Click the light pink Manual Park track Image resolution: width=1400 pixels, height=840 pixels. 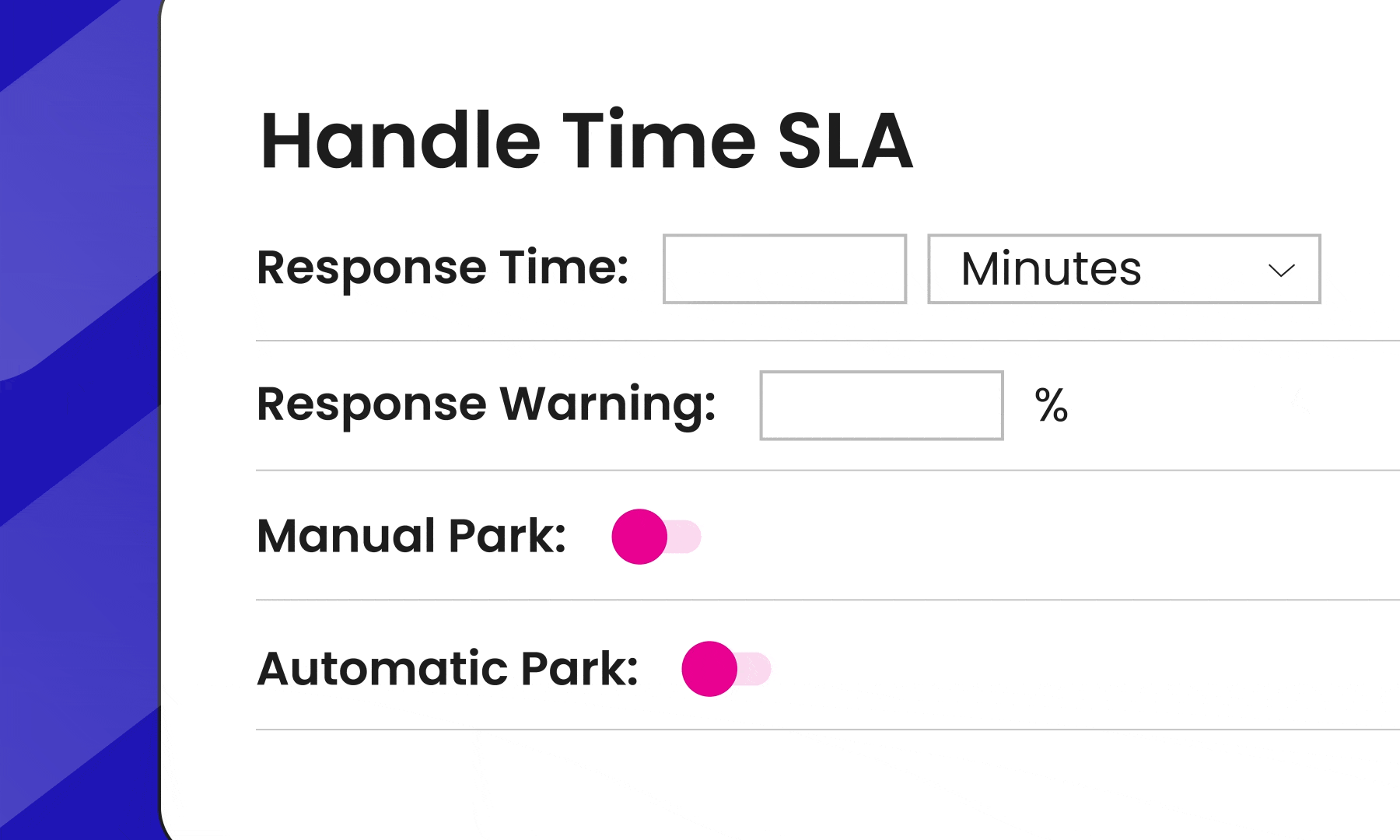click(x=686, y=537)
